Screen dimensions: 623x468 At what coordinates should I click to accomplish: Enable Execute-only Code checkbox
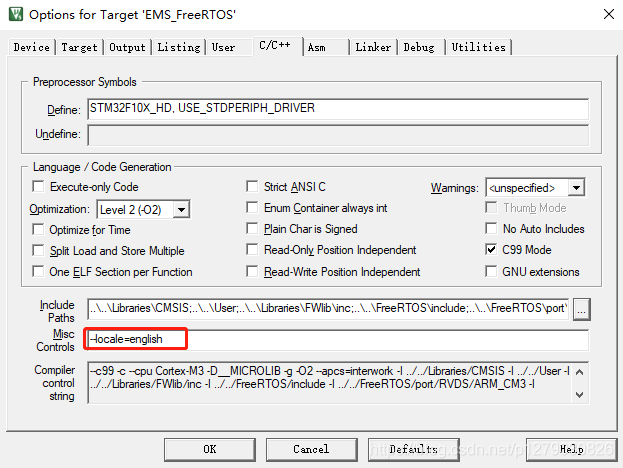tap(38, 186)
